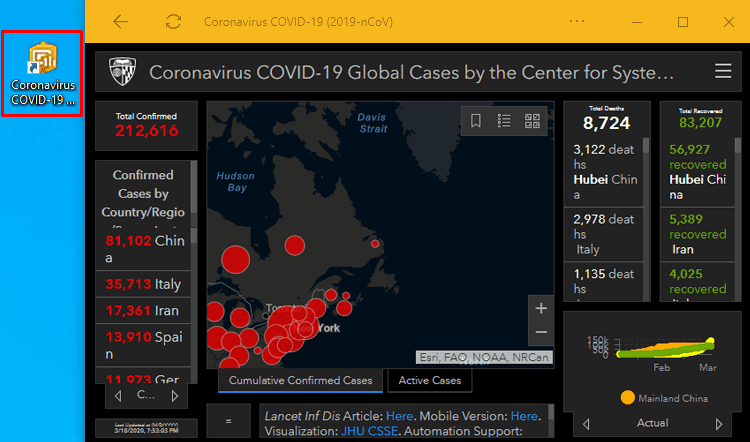
Task: Click the small red circle on Newfoundland
Action: (x=375, y=243)
